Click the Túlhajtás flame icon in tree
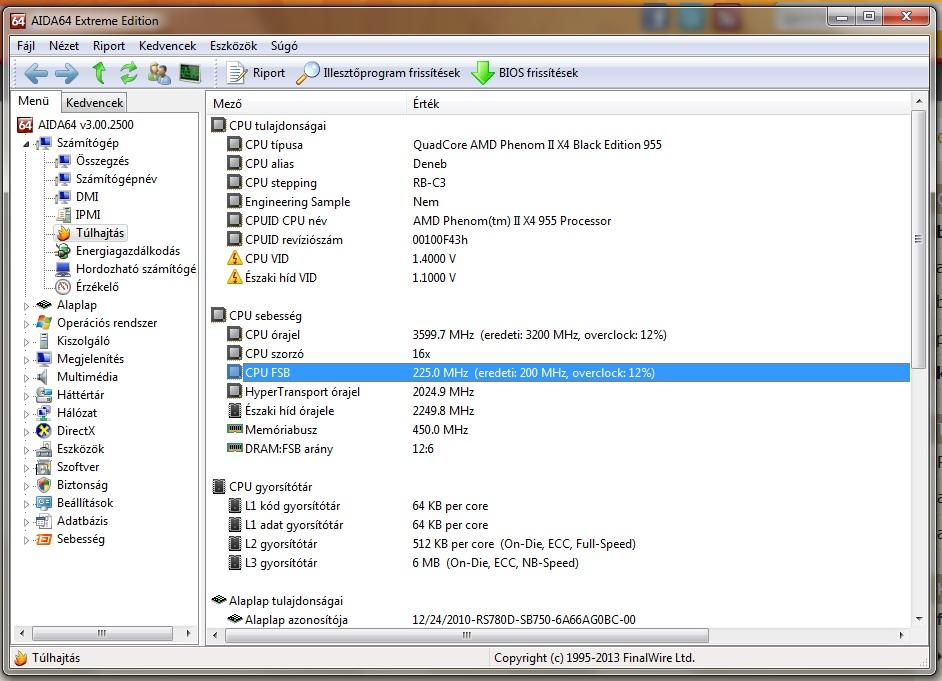Viewport: 942px width, 681px height. point(64,233)
